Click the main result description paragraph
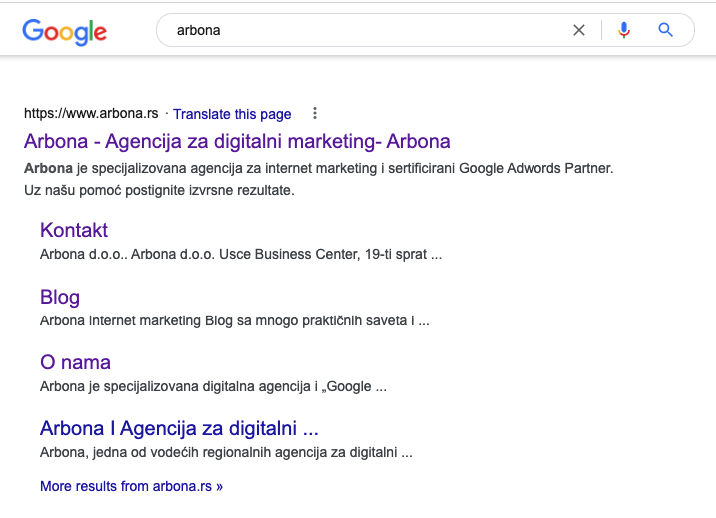 [319, 179]
